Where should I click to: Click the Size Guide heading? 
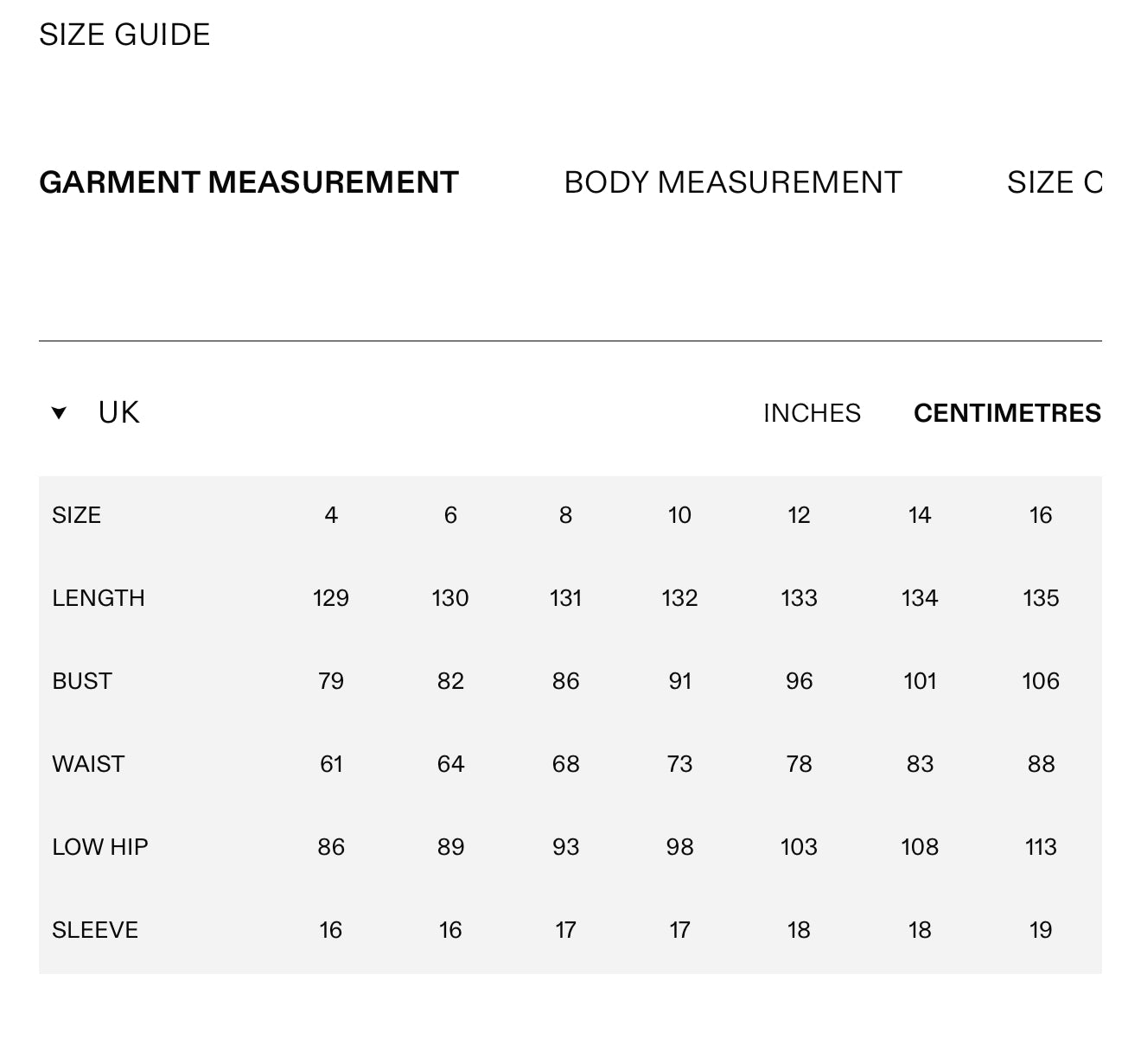124,35
